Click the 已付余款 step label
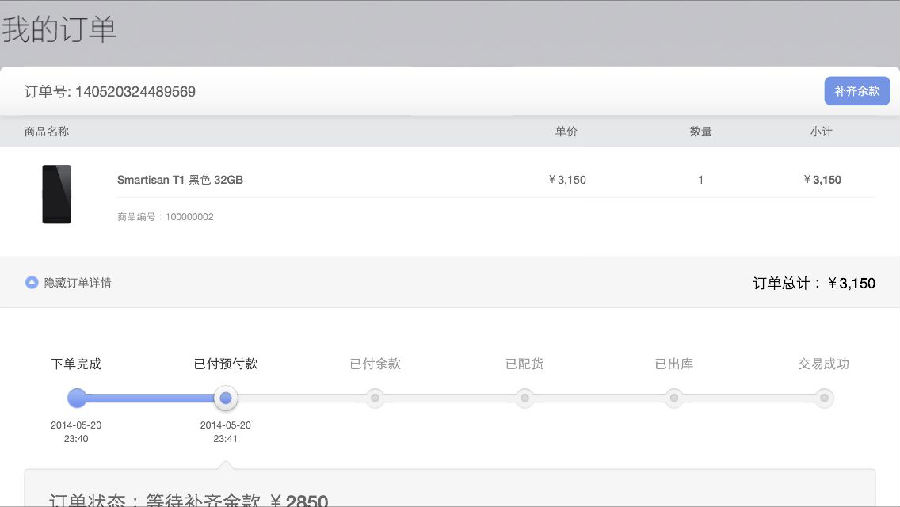 click(375, 363)
